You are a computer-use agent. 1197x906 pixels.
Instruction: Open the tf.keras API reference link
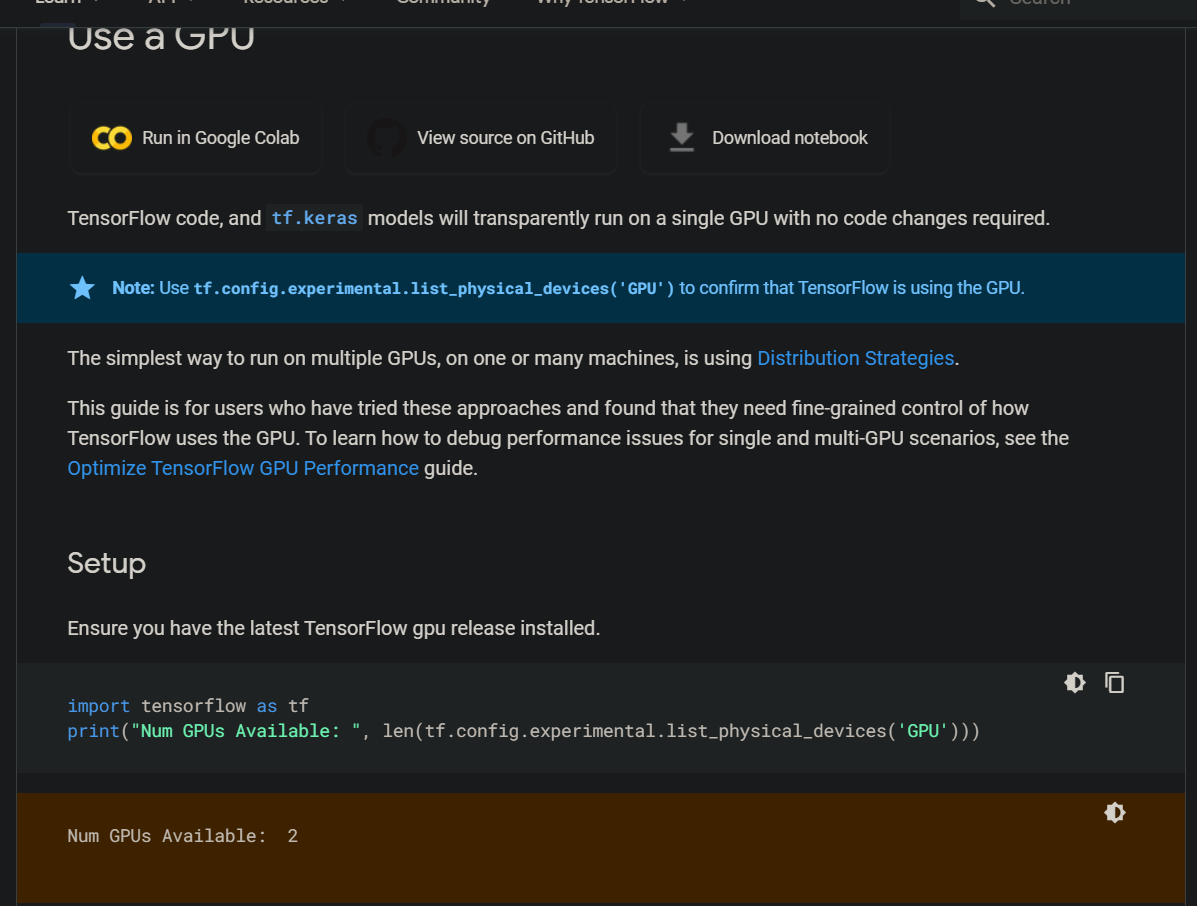tap(315, 218)
